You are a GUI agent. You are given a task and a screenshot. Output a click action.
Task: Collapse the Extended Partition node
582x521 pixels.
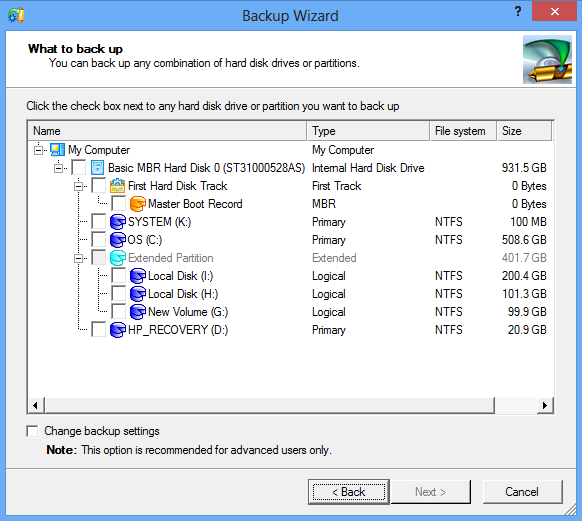[x=78, y=258]
